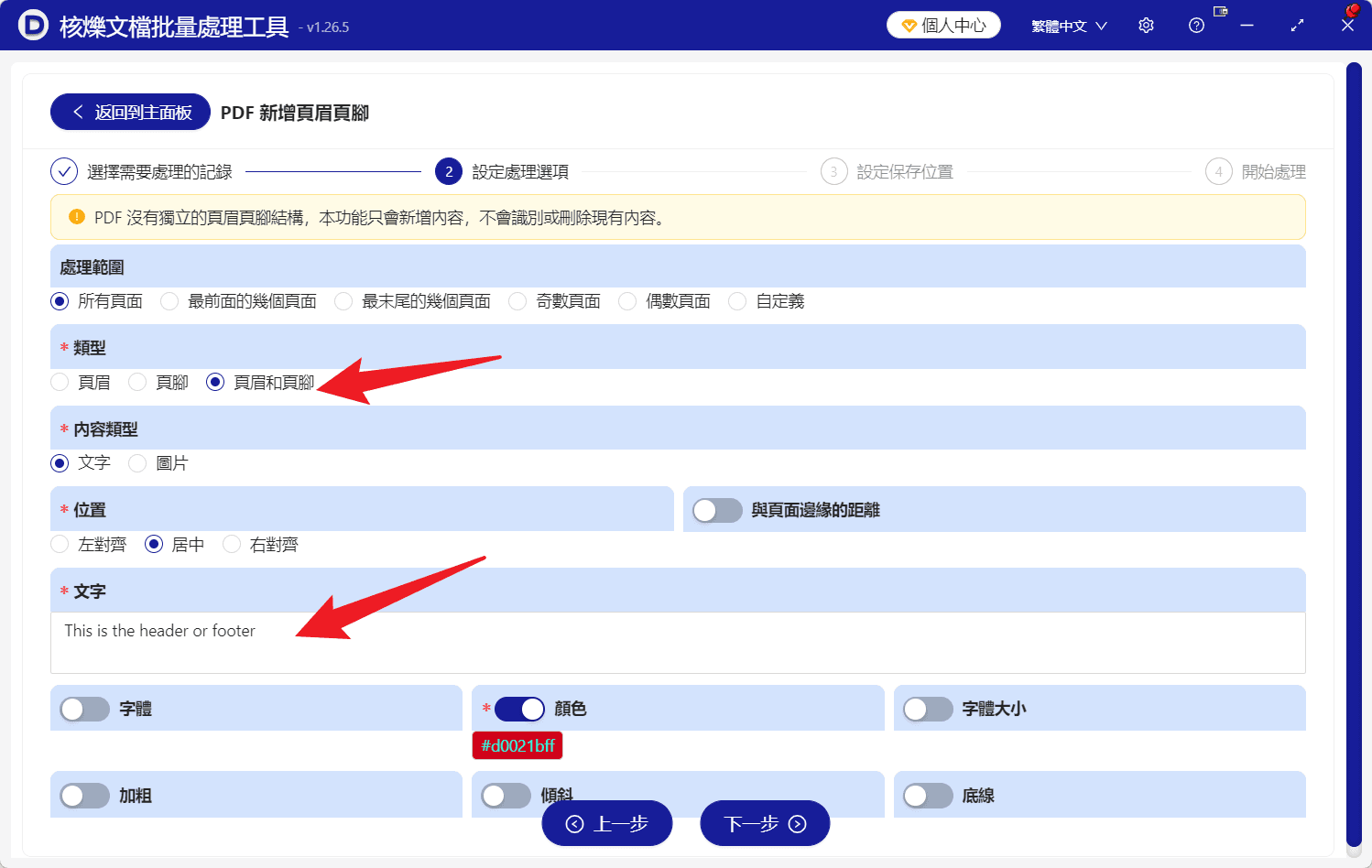This screenshot has height=868, width=1372.
Task: Open the help question mark icon
Action: 1196,26
